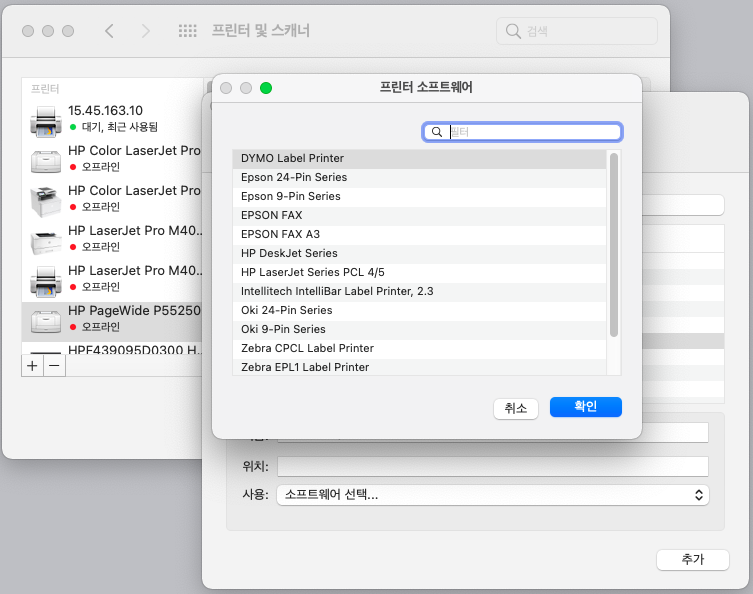Click the 추가 button
This screenshot has height=594, width=753.
[x=692, y=559]
